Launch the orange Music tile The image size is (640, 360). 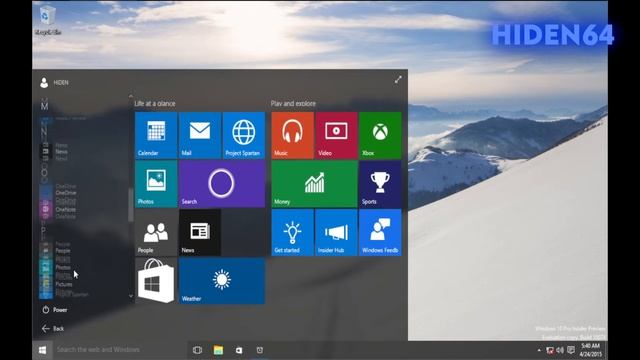[293, 135]
